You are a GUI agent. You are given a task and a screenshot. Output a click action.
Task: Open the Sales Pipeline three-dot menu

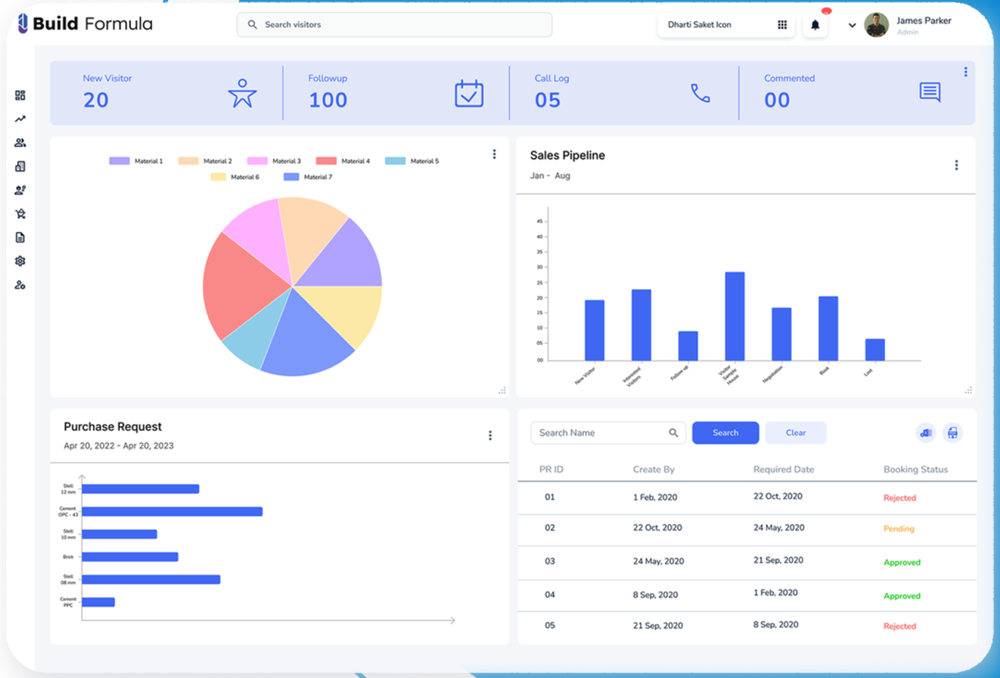point(956,165)
